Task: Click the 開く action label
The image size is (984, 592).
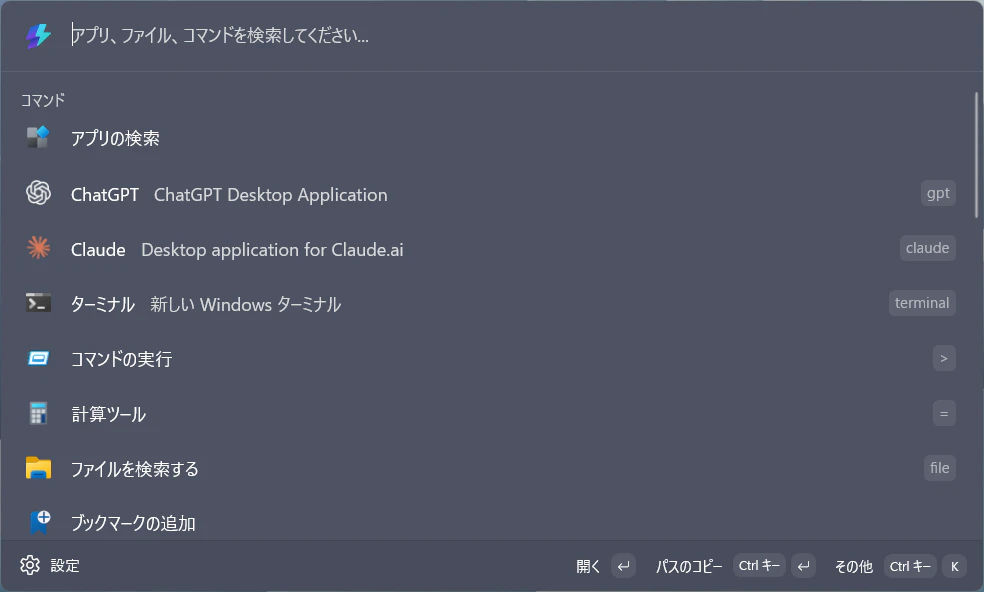Action: click(x=587, y=566)
